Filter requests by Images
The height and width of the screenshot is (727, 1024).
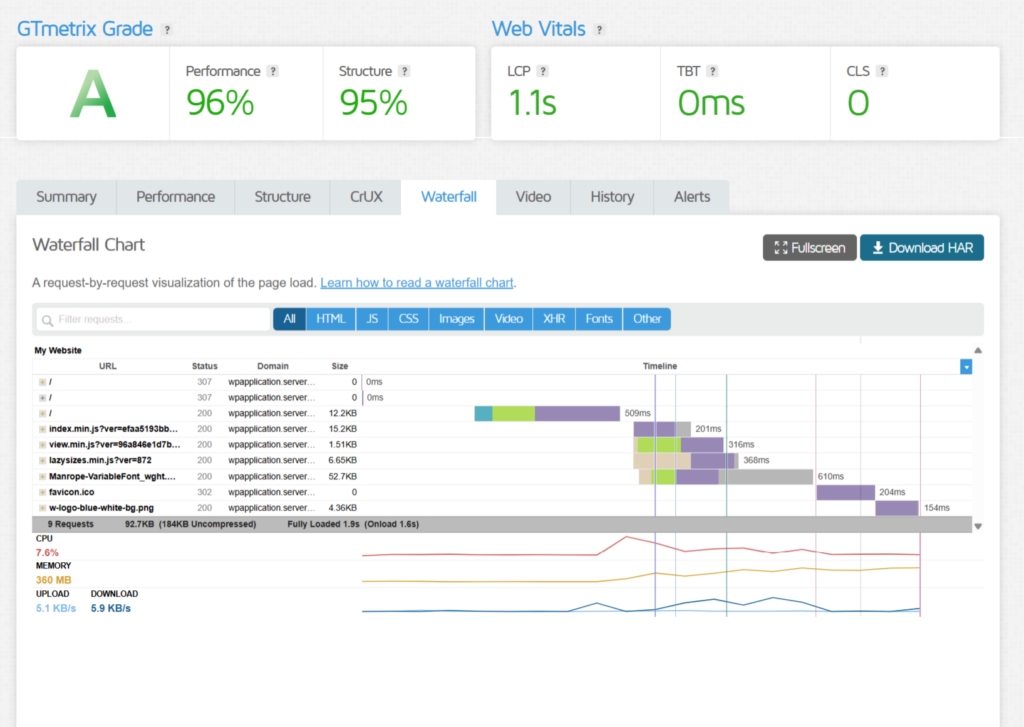pos(456,319)
